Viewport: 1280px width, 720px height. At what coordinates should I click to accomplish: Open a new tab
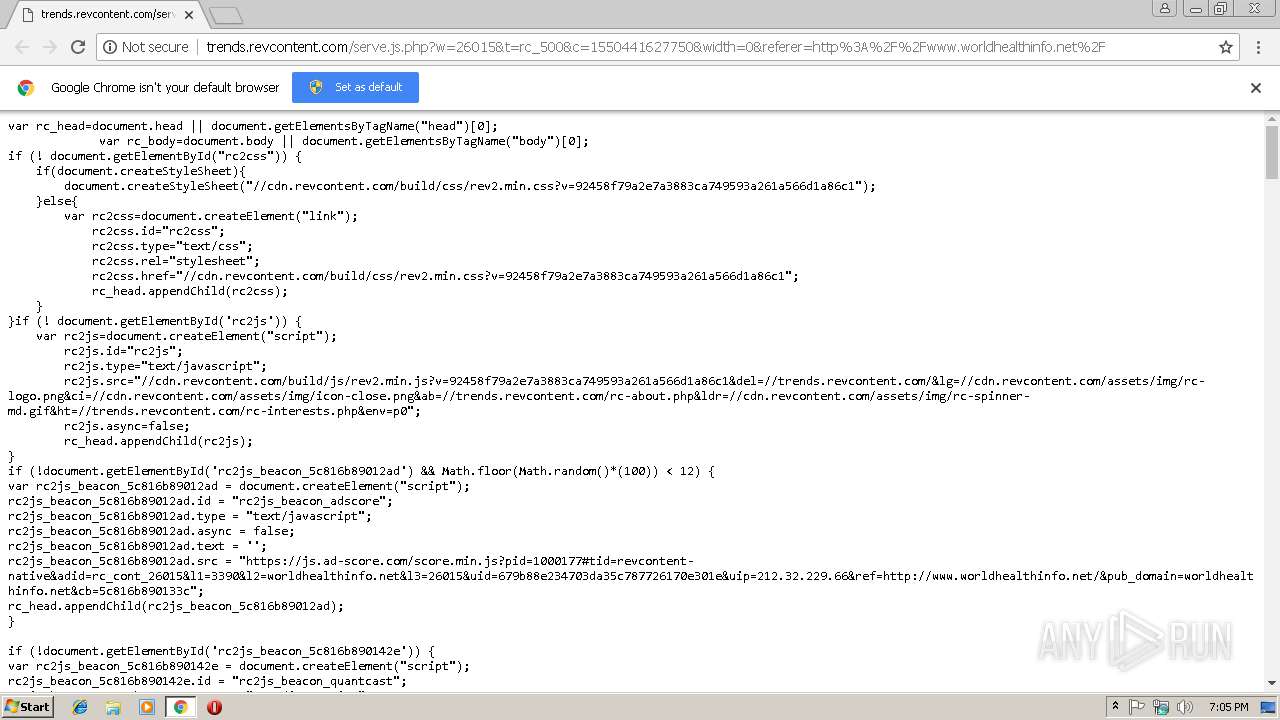(226, 15)
